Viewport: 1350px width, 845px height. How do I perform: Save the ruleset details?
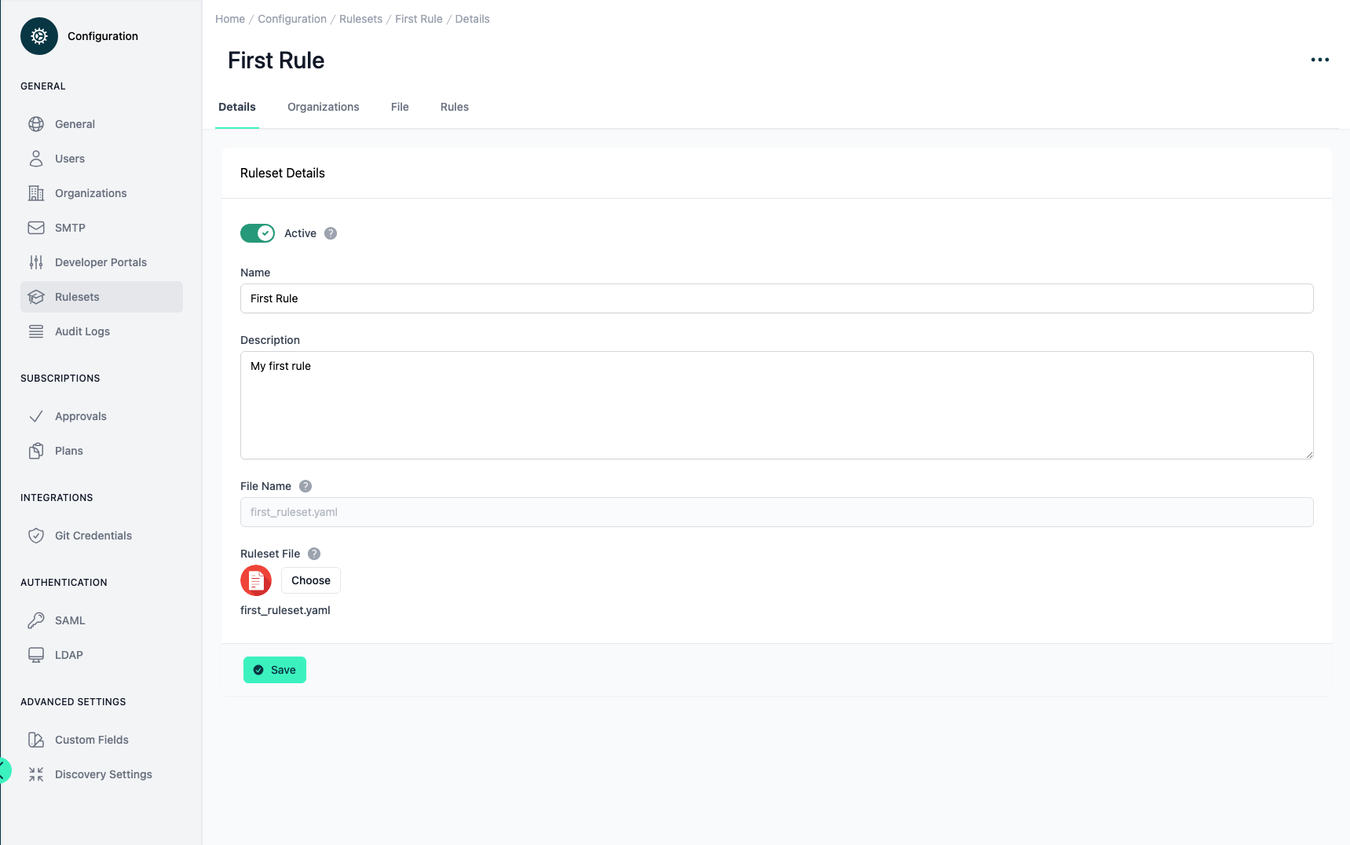(274, 669)
